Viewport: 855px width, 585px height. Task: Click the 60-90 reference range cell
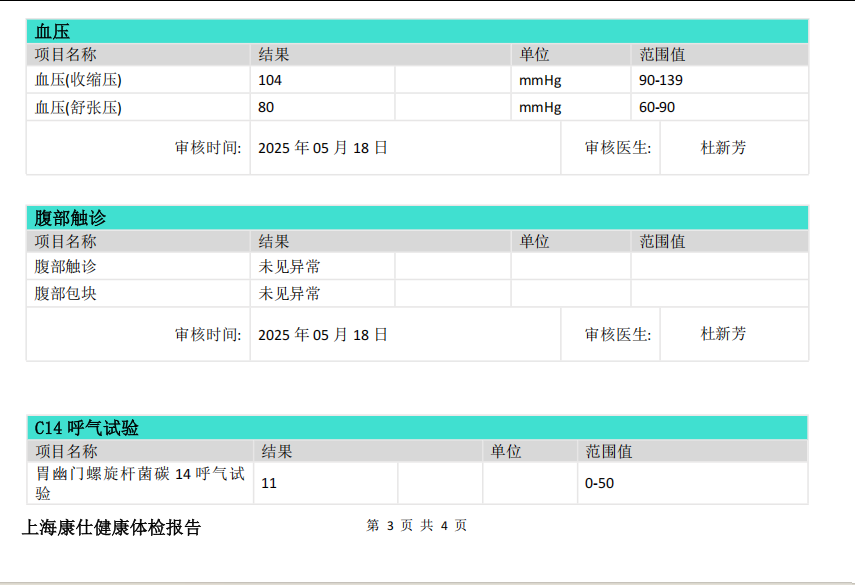tap(657, 107)
